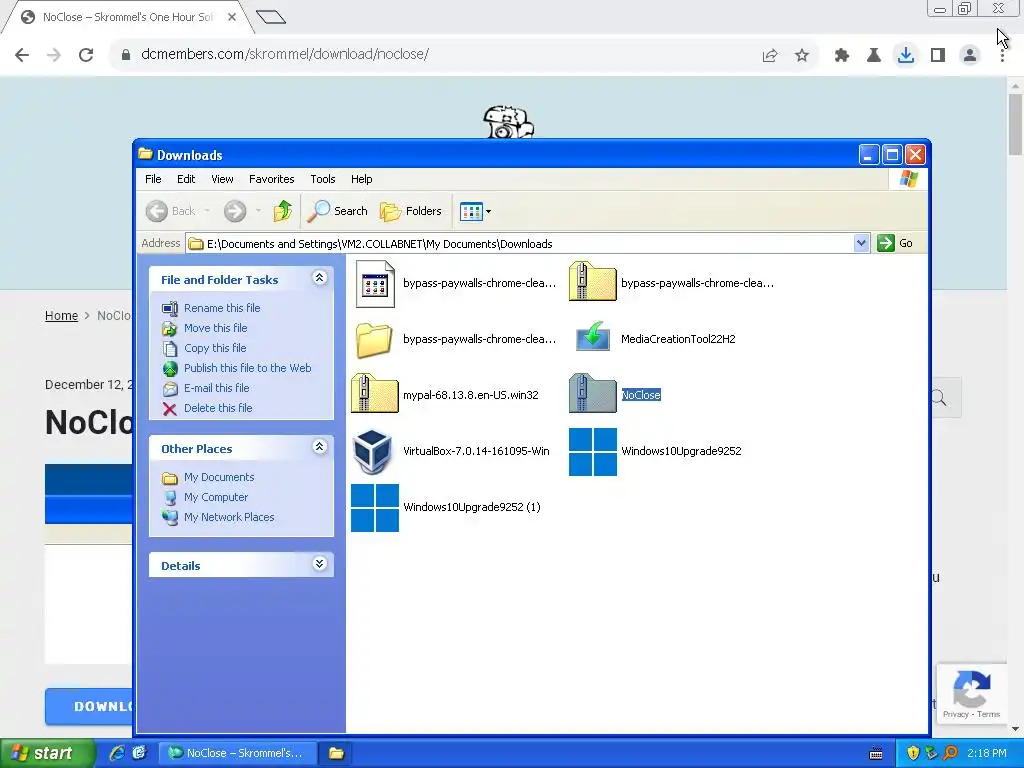
Task: Collapse the Other Places panel
Action: coord(319,447)
